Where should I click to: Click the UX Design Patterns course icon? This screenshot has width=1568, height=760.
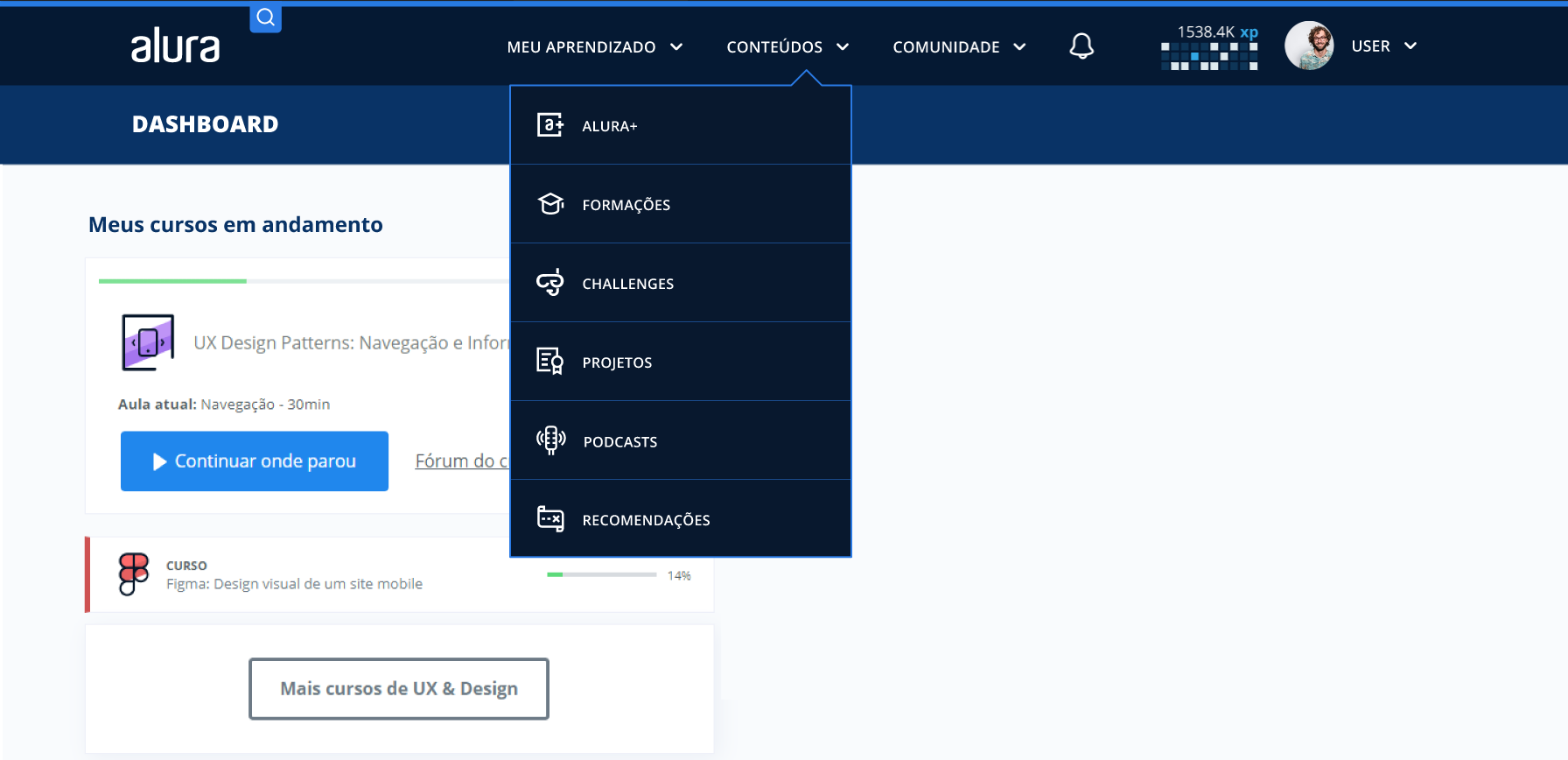coord(148,342)
